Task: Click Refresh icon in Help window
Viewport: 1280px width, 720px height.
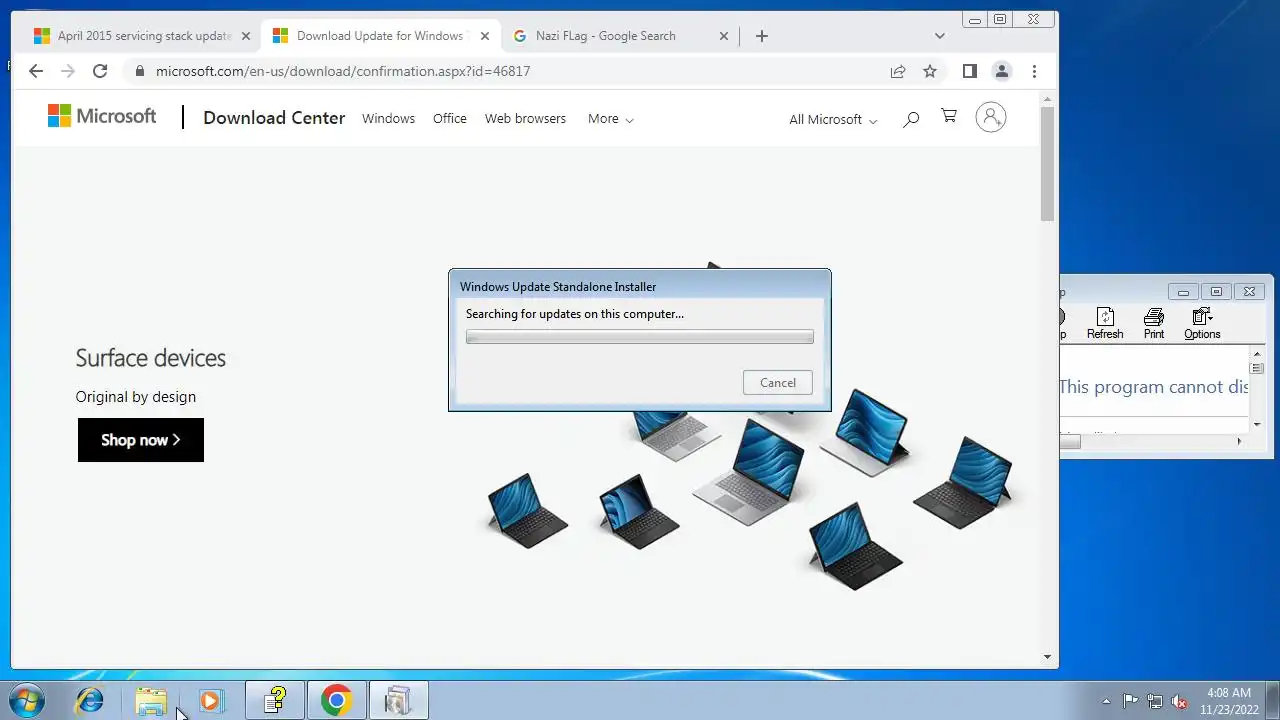Action: 1105,324
